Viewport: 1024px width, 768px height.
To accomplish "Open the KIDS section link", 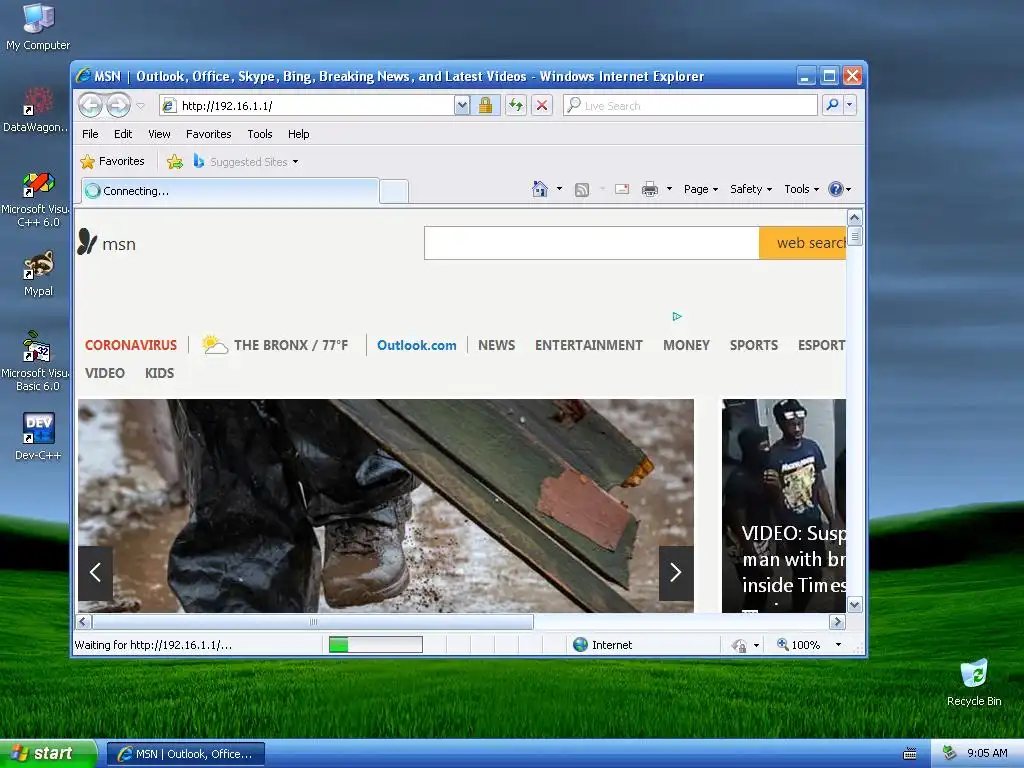I will pyautogui.click(x=159, y=373).
